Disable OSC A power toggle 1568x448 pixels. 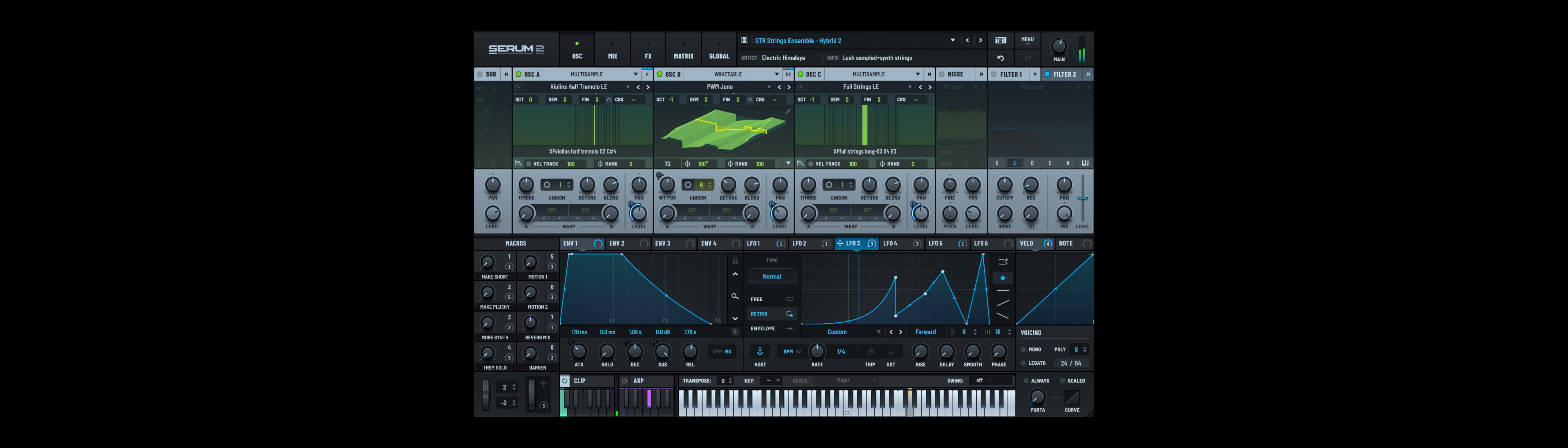point(518,74)
